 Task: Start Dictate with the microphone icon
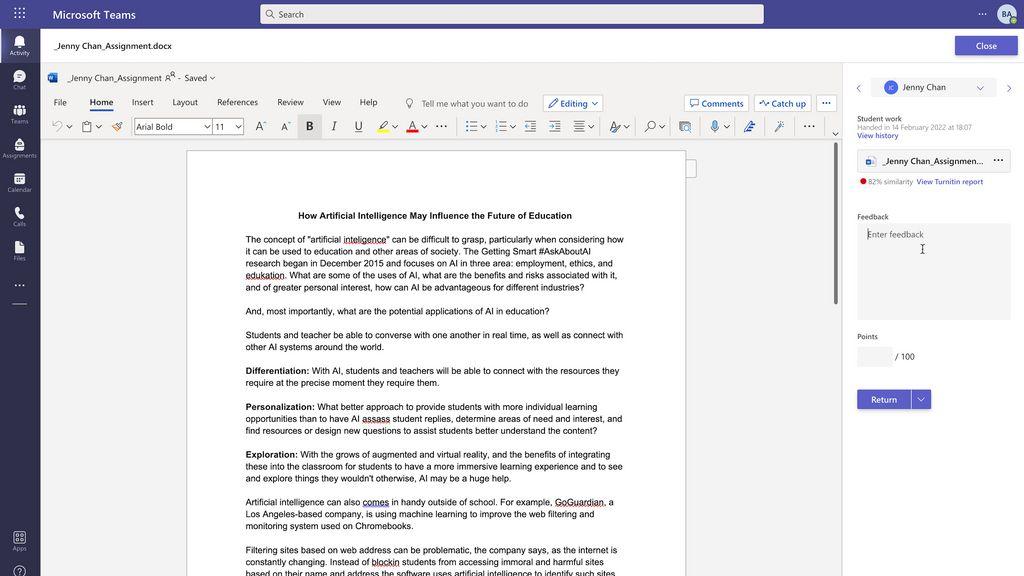click(x=714, y=127)
